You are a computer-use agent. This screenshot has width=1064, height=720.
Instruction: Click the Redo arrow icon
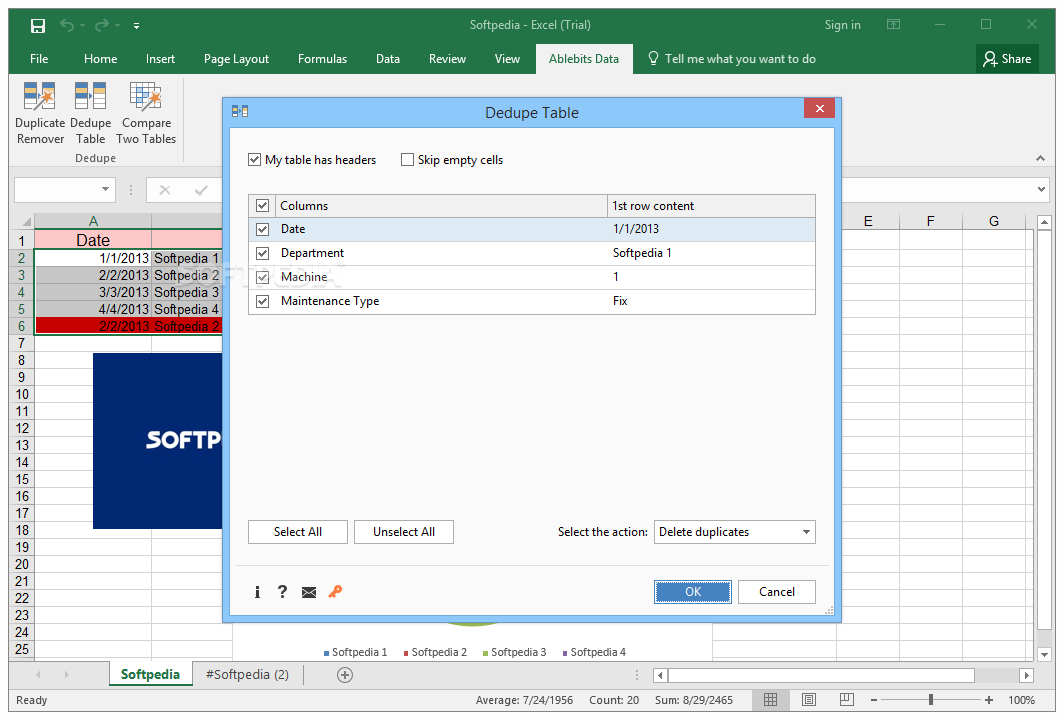(102, 25)
